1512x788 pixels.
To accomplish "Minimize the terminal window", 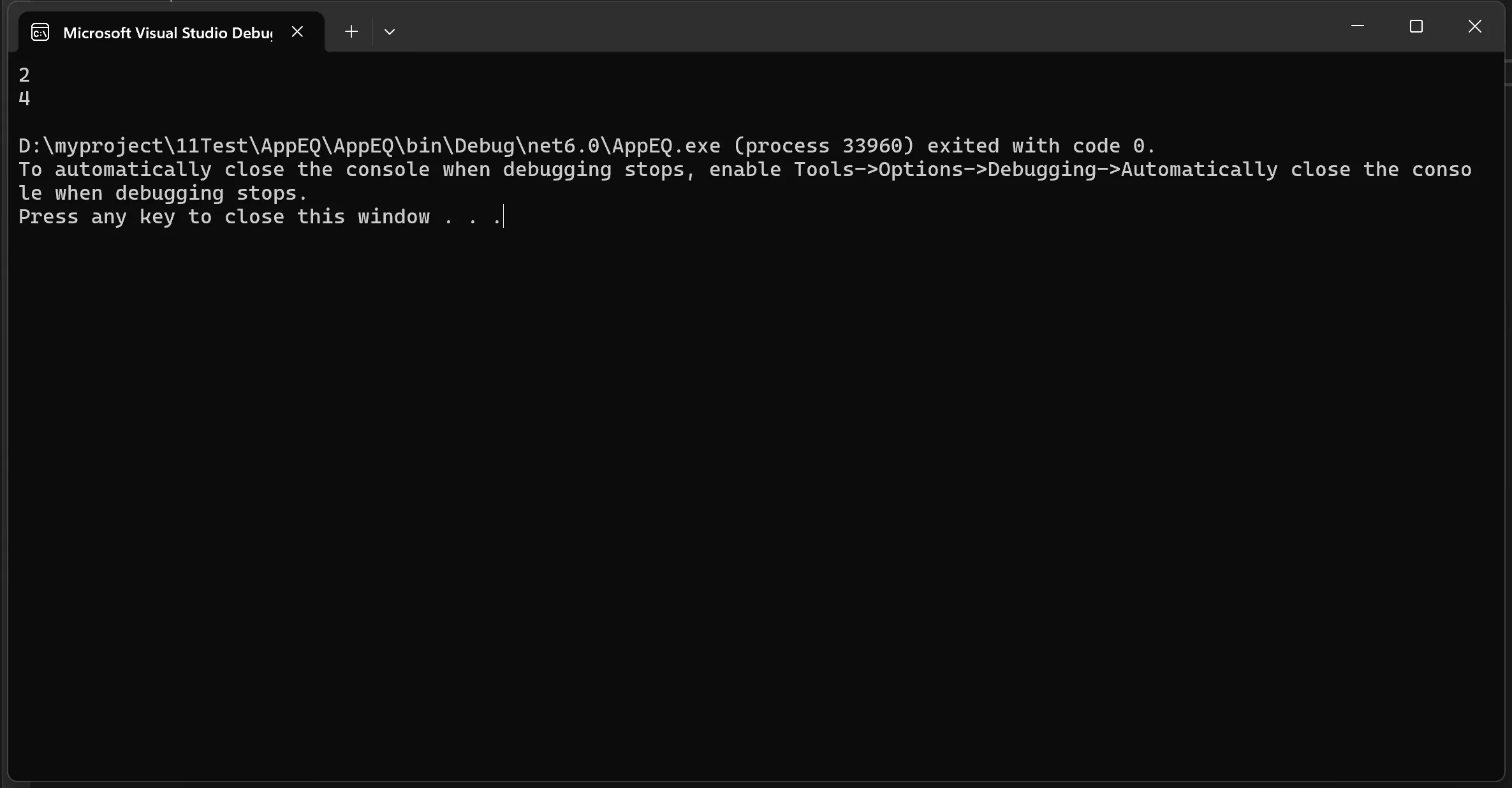I will (x=1357, y=26).
